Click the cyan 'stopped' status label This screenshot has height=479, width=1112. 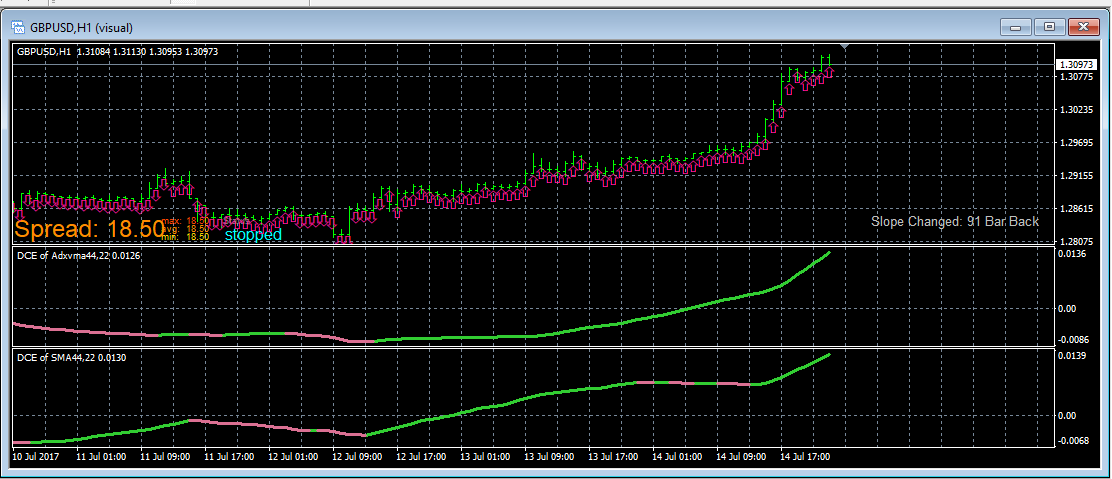pyautogui.click(x=253, y=235)
